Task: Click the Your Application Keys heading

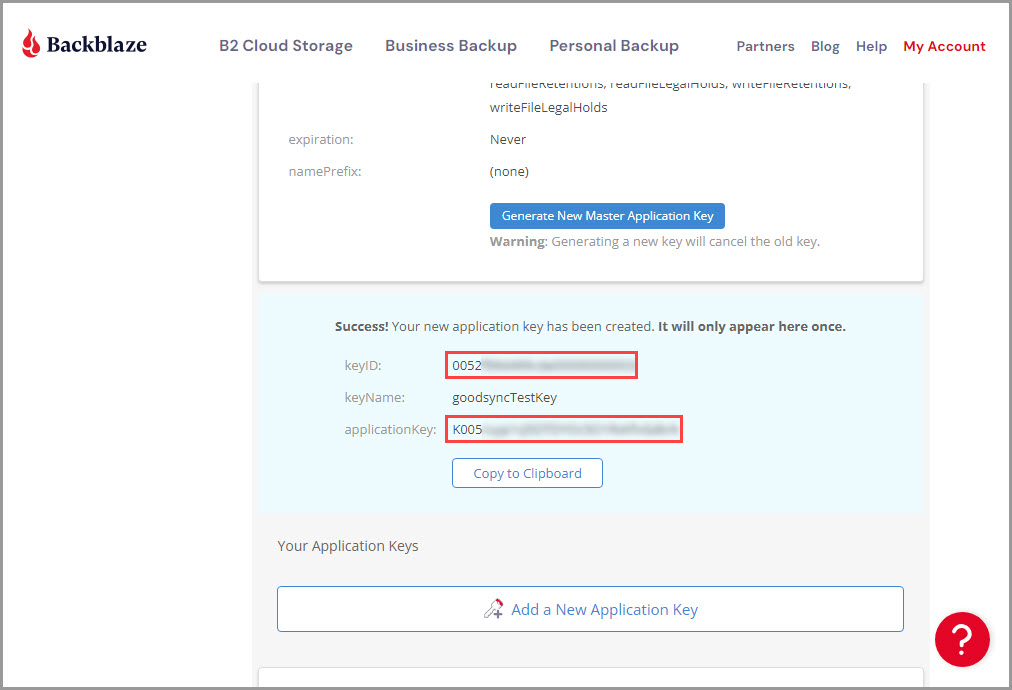Action: (x=348, y=546)
